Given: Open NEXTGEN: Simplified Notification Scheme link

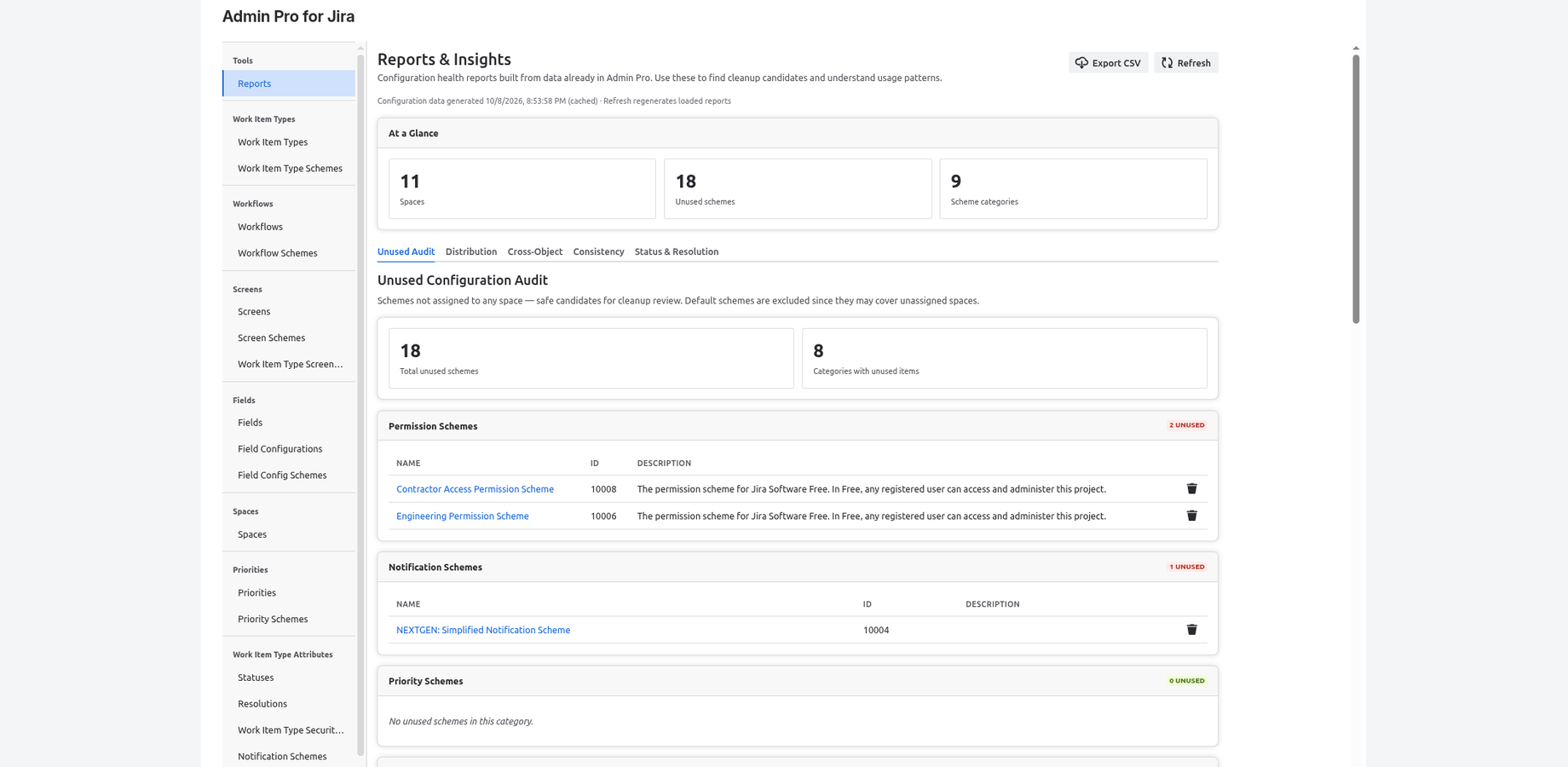Looking at the screenshot, I should click(x=483, y=631).
